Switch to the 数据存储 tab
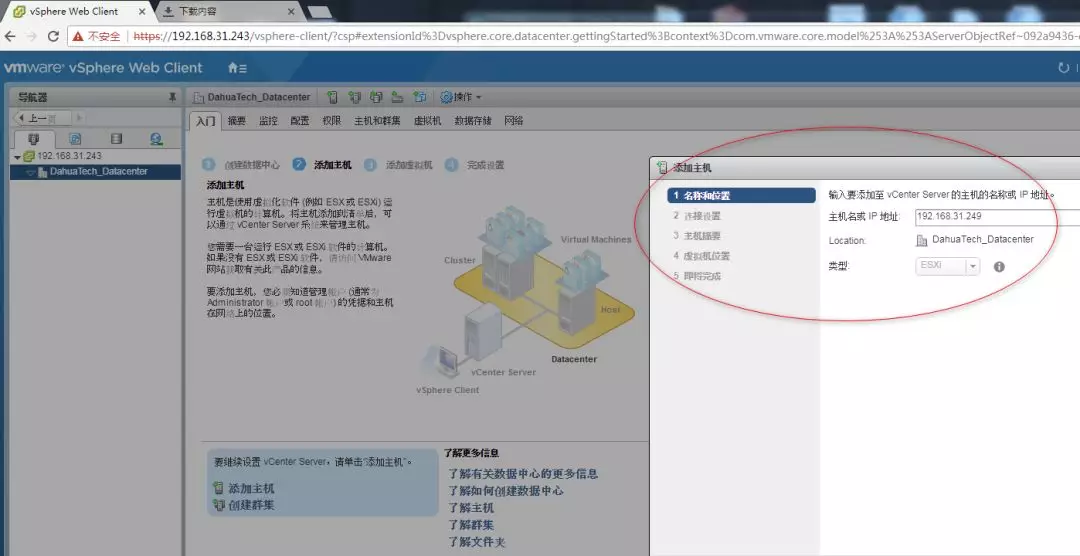 [x=472, y=121]
